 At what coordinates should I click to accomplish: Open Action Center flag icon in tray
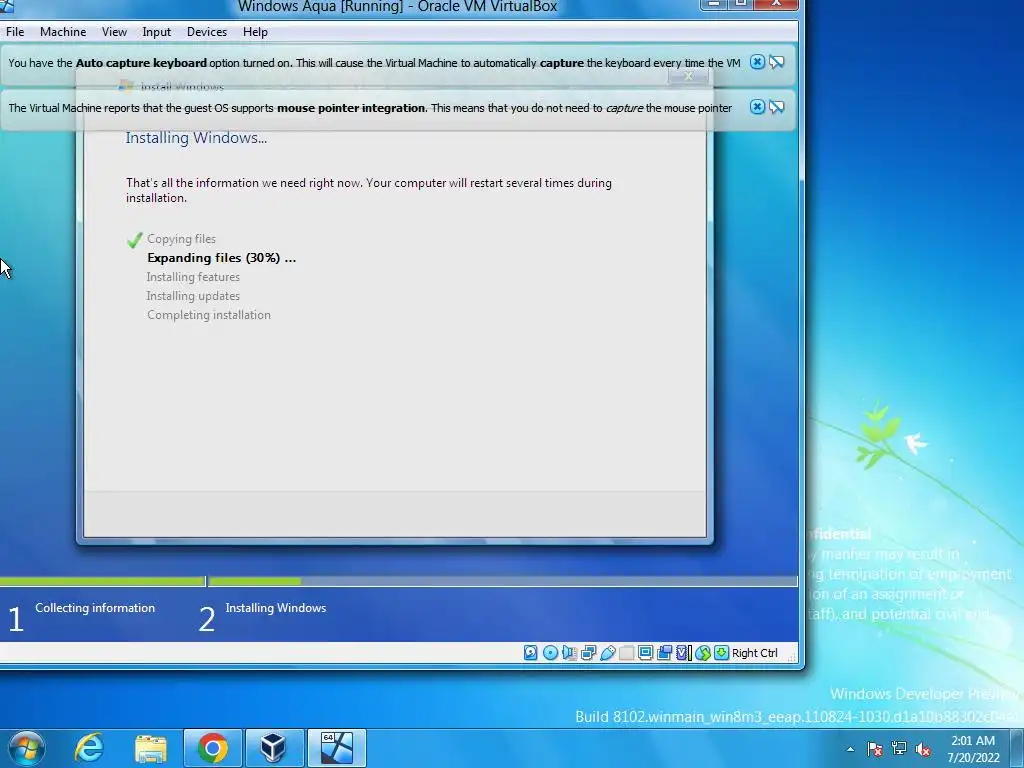point(874,749)
